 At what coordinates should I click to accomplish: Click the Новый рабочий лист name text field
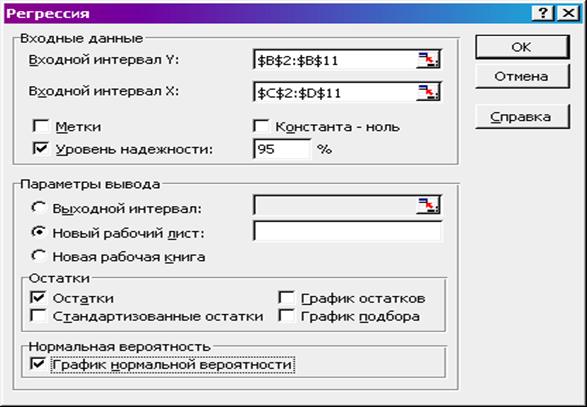(347, 231)
